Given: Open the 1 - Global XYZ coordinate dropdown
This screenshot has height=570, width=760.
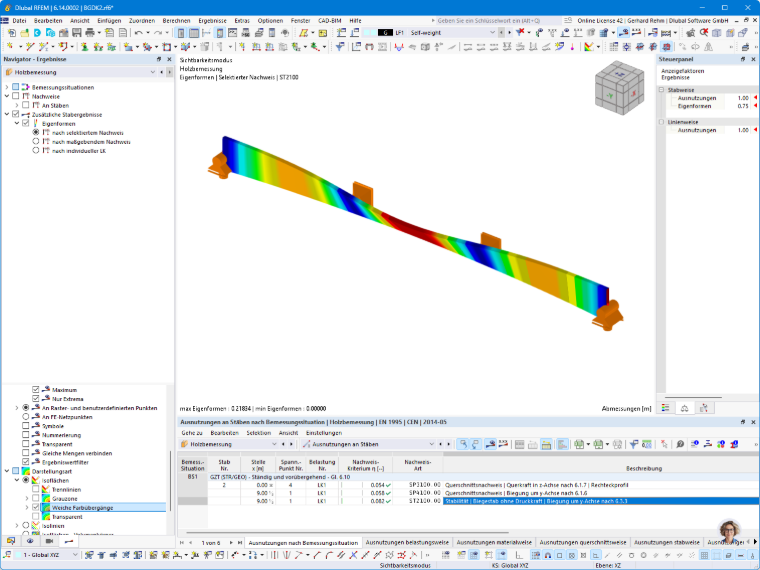Looking at the screenshot, I should (x=75, y=554).
